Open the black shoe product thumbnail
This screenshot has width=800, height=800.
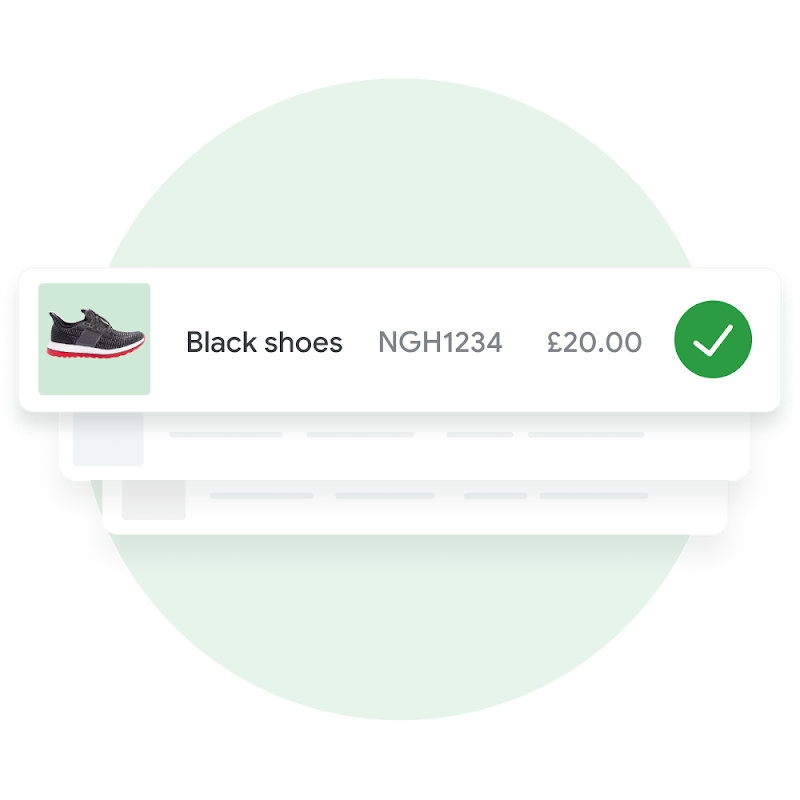tap(94, 339)
